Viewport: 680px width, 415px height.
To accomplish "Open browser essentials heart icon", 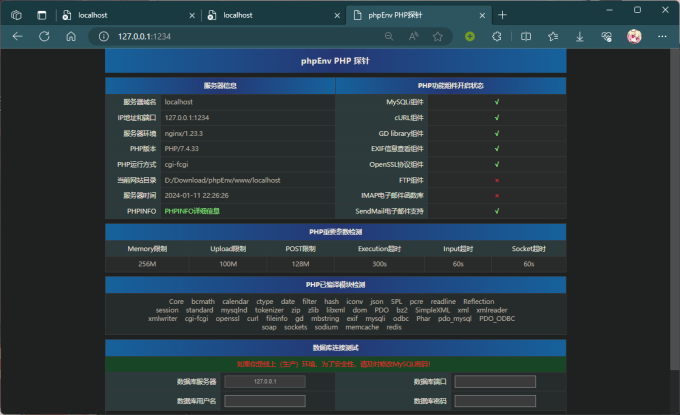I will click(x=607, y=36).
